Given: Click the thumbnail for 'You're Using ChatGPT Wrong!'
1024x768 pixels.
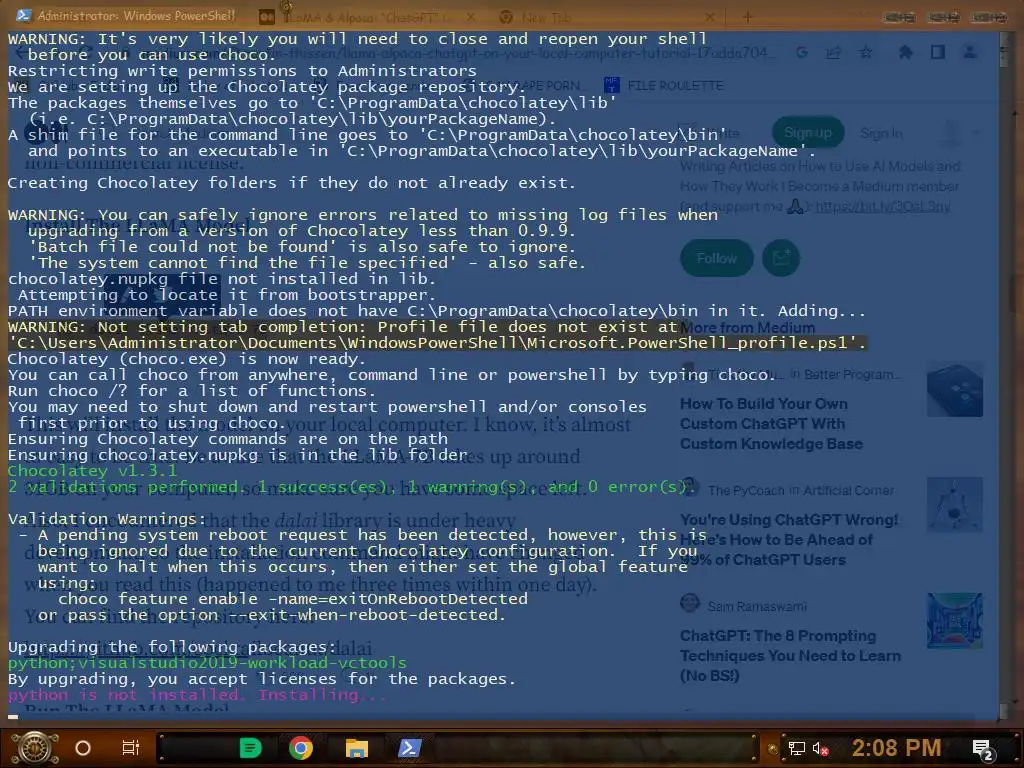Looking at the screenshot, I should click(x=955, y=504).
